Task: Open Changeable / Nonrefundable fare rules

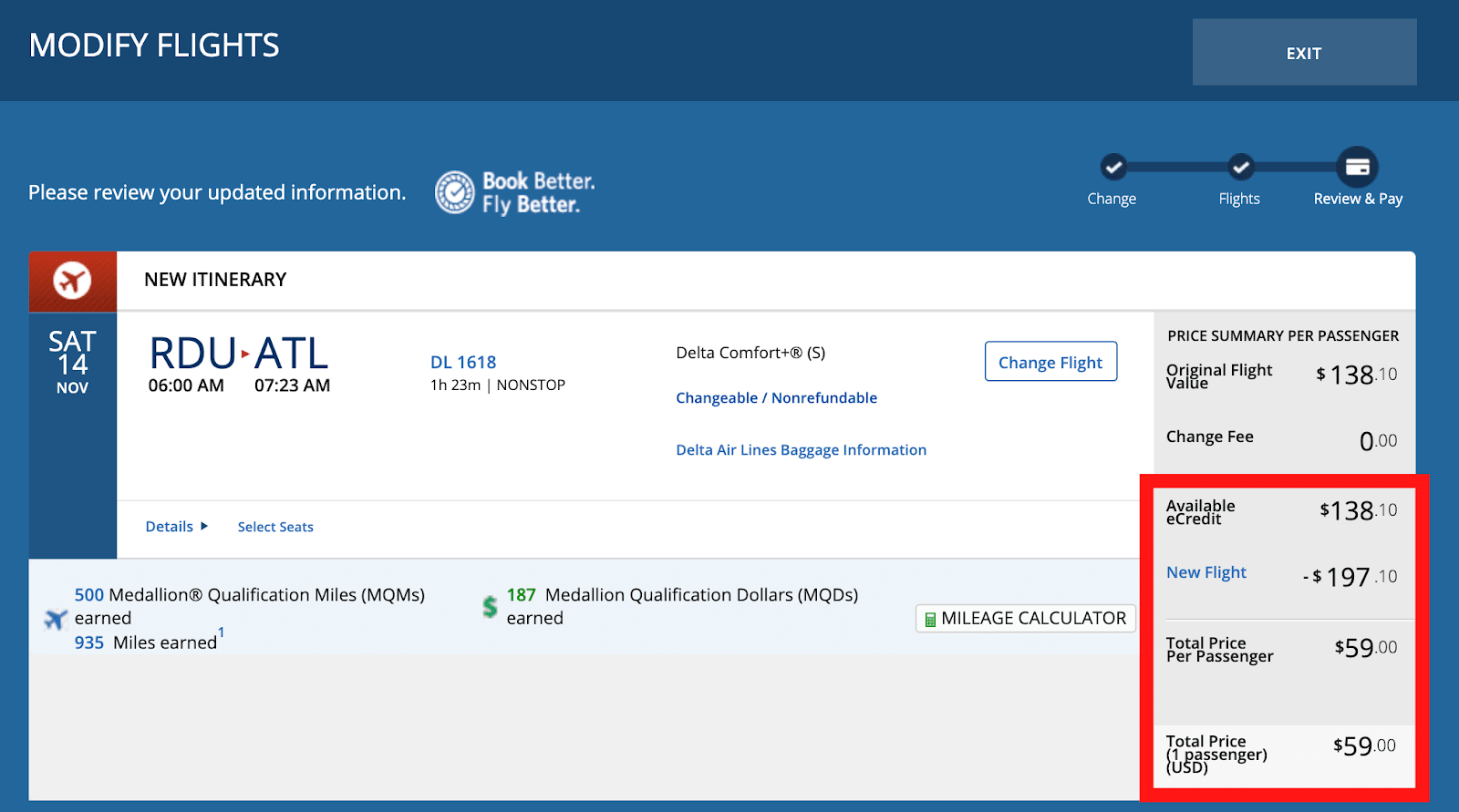Action: pyautogui.click(x=776, y=398)
